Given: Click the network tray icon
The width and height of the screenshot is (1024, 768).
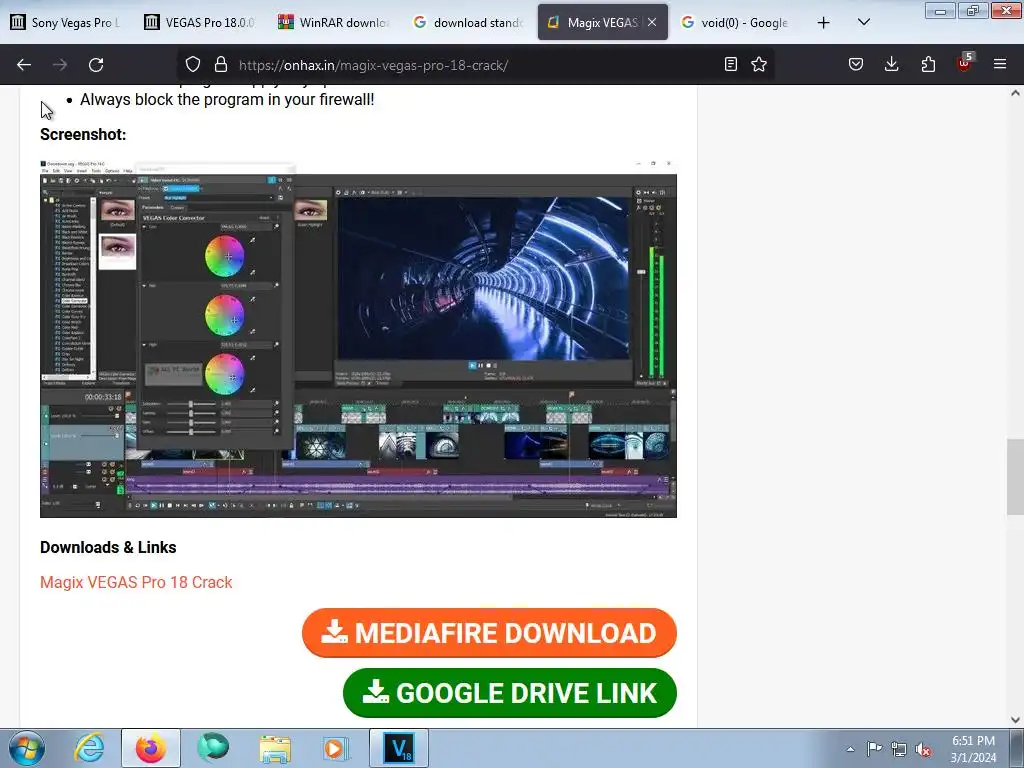Looking at the screenshot, I should click(899, 749).
